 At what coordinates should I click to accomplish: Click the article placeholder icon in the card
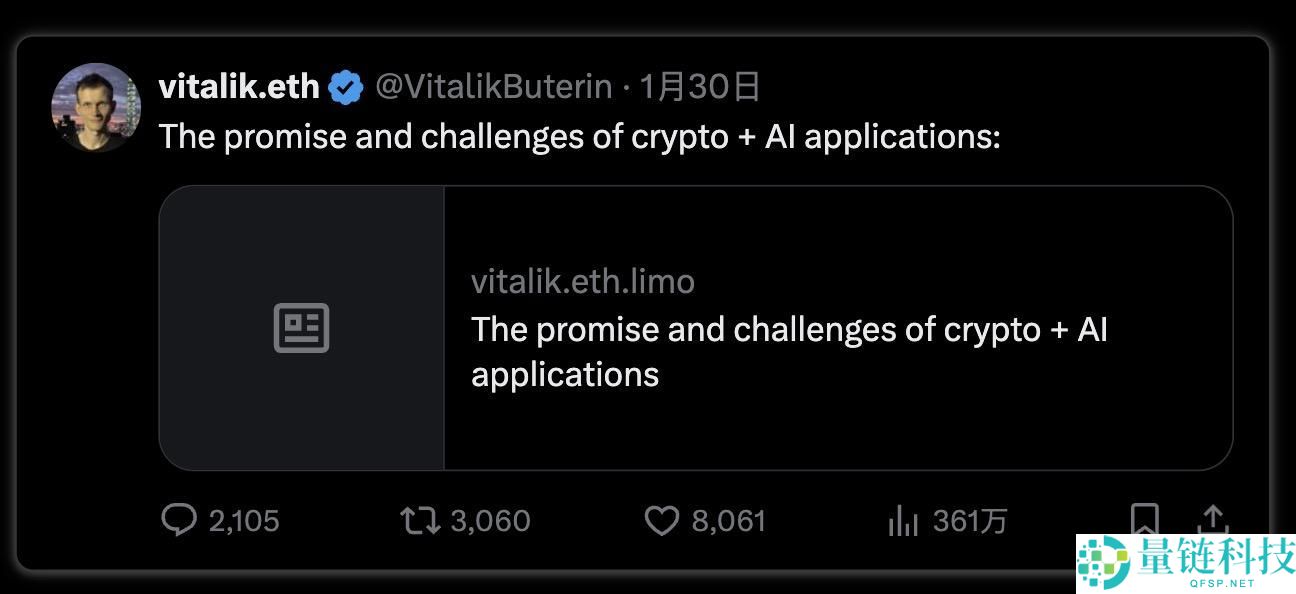click(x=302, y=328)
